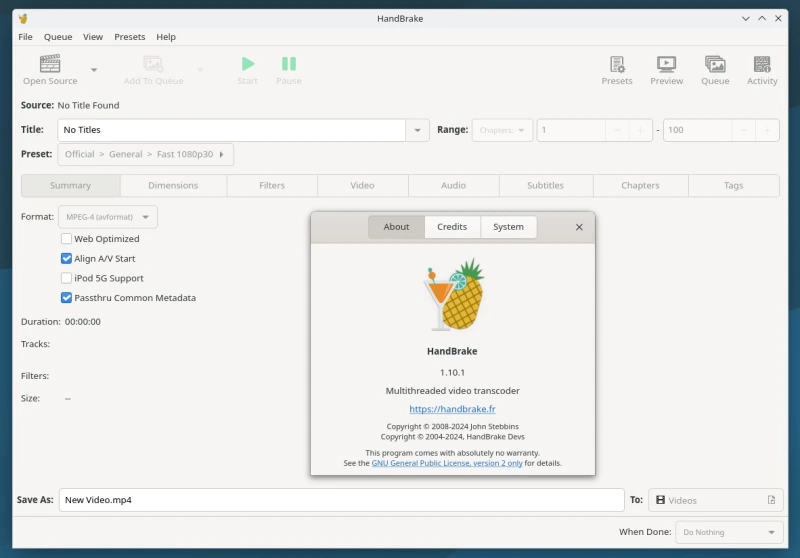
Task: Expand the Open Source dropdown arrow
Action: click(x=94, y=70)
